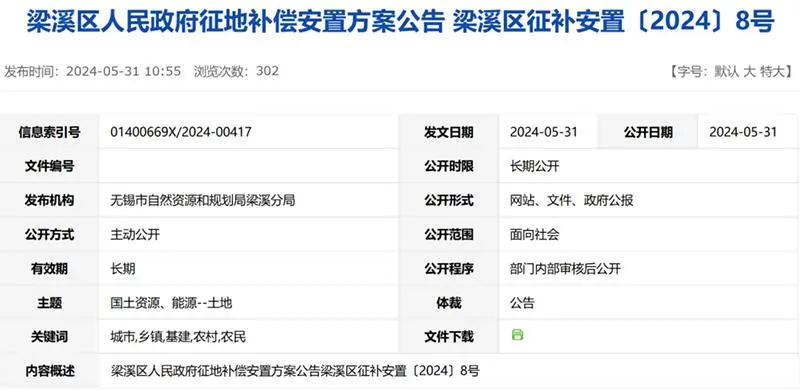
Task: Select 无锡市自然资源和规划局梁溪分局 text
Action: pyautogui.click(x=203, y=200)
